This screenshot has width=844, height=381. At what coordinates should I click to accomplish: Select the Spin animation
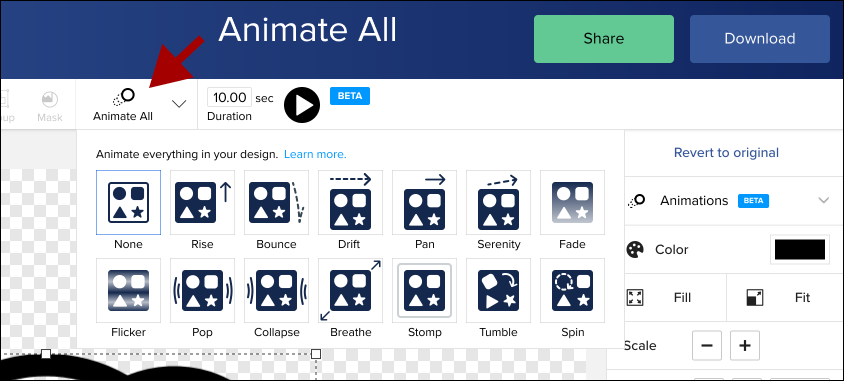click(572, 291)
